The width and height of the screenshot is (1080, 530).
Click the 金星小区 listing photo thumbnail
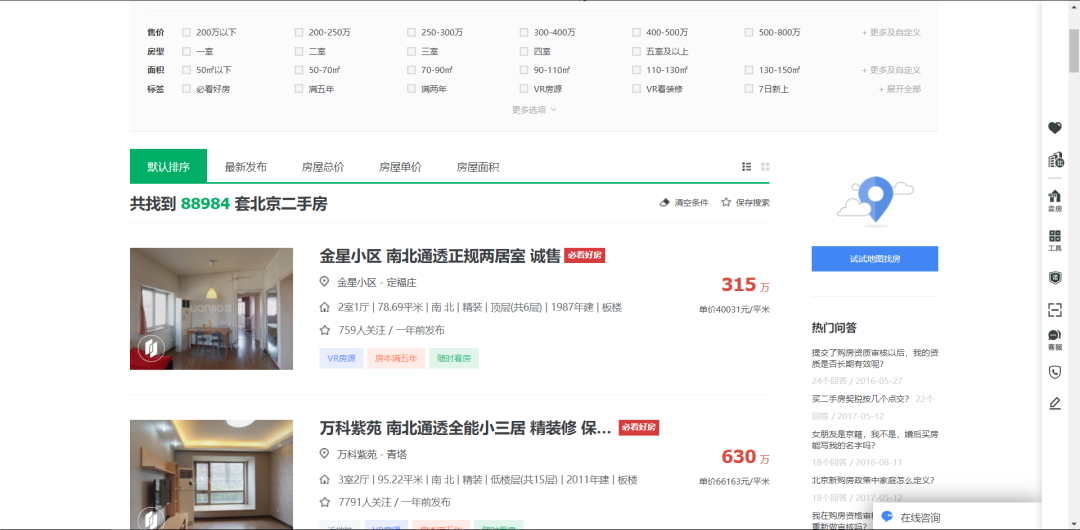click(211, 309)
